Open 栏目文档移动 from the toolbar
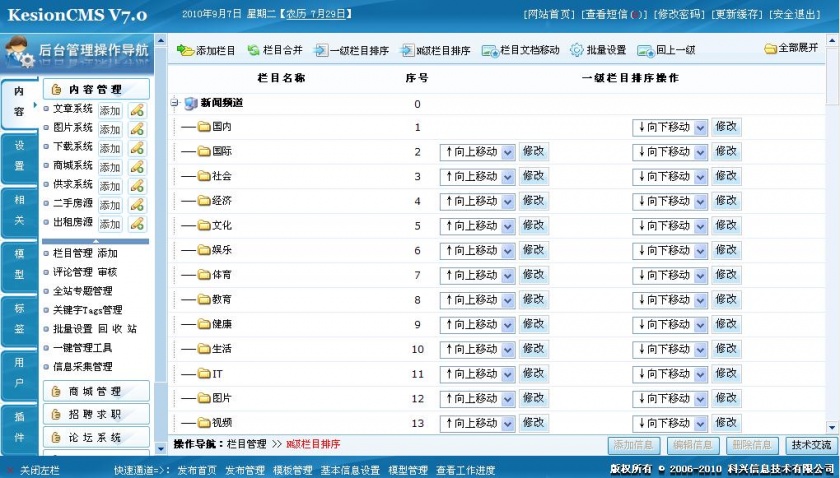The height and width of the screenshot is (478, 840). click(x=520, y=50)
